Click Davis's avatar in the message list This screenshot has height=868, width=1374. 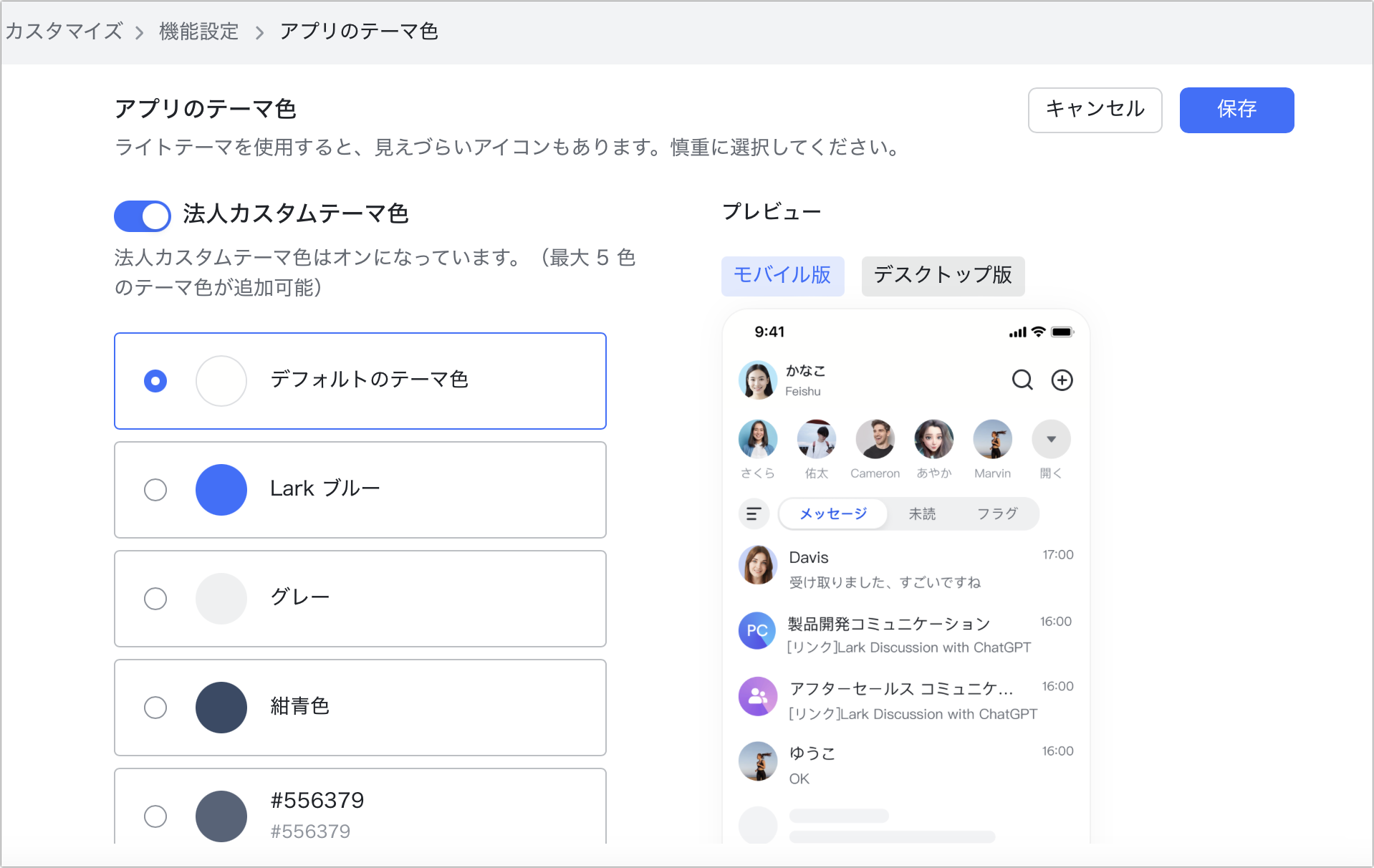tap(757, 565)
